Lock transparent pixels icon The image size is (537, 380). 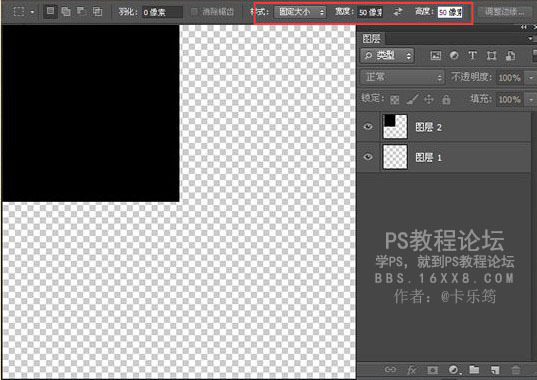pos(395,100)
